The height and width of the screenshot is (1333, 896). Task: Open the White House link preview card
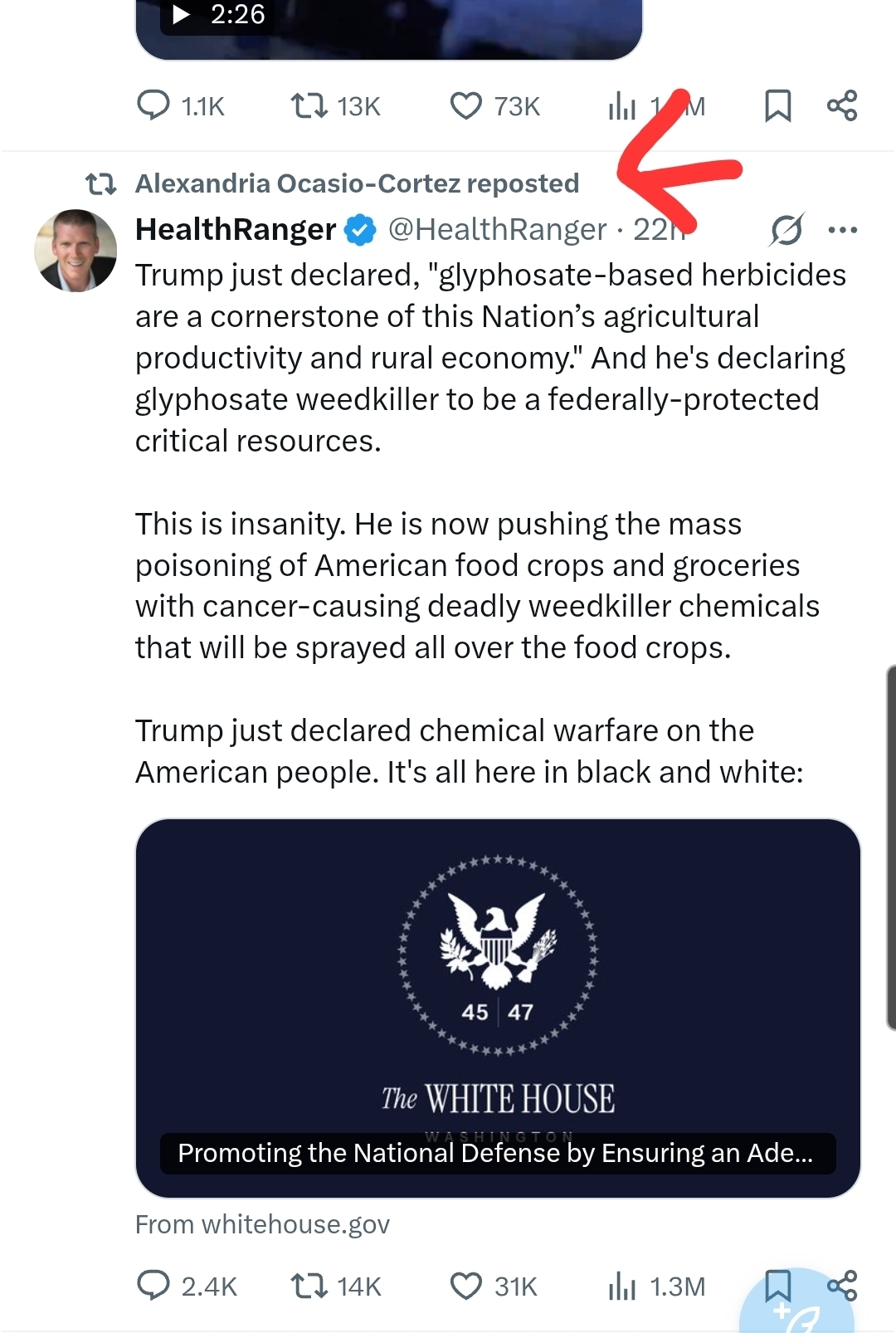tap(498, 1008)
